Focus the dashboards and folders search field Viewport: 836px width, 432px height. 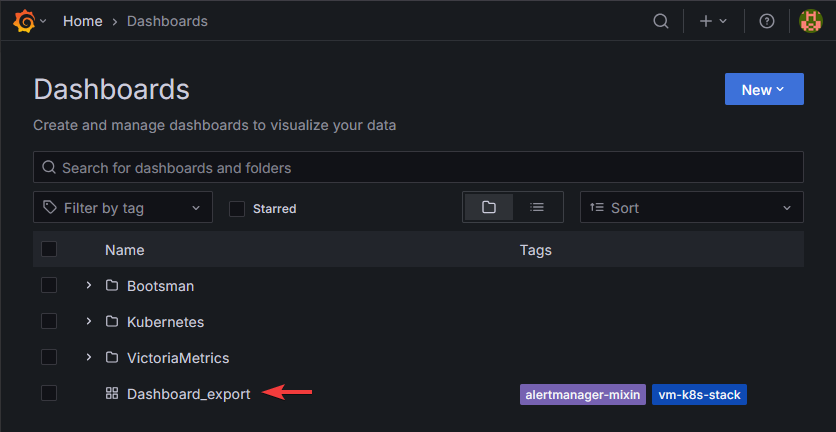(x=418, y=167)
